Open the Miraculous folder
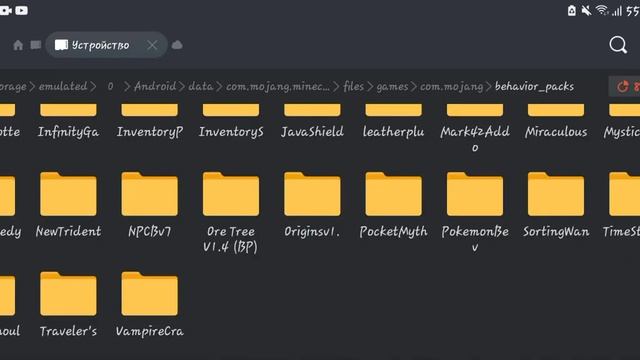The height and width of the screenshot is (360, 640). click(556, 121)
